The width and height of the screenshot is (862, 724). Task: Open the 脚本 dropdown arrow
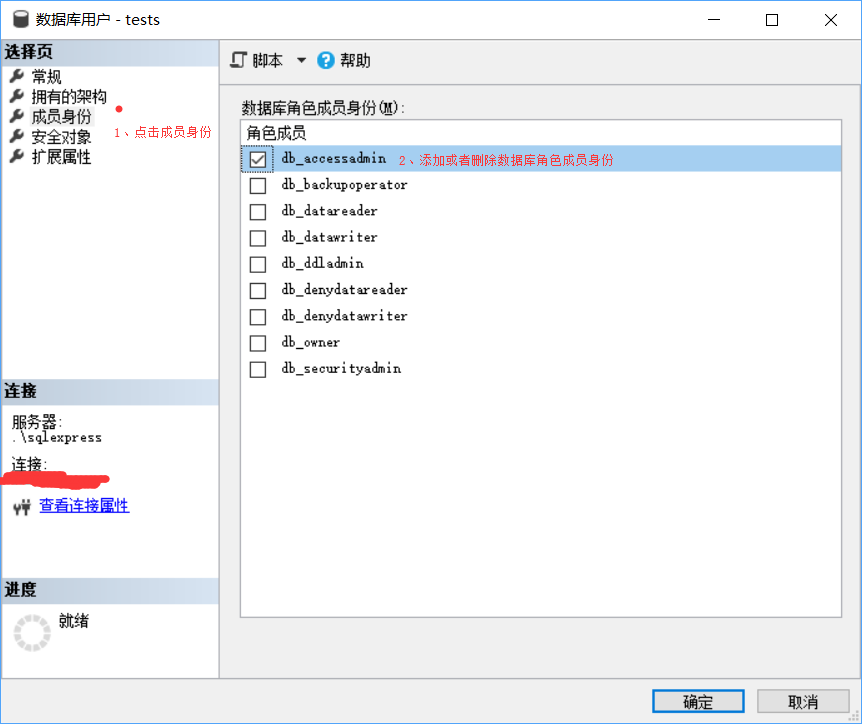click(x=301, y=60)
